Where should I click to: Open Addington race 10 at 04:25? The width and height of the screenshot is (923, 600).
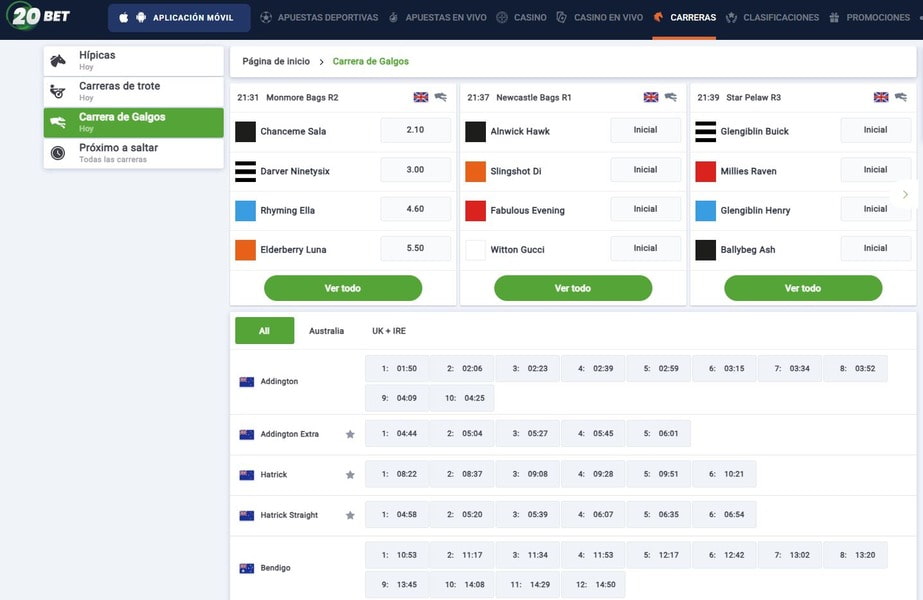tap(464, 398)
